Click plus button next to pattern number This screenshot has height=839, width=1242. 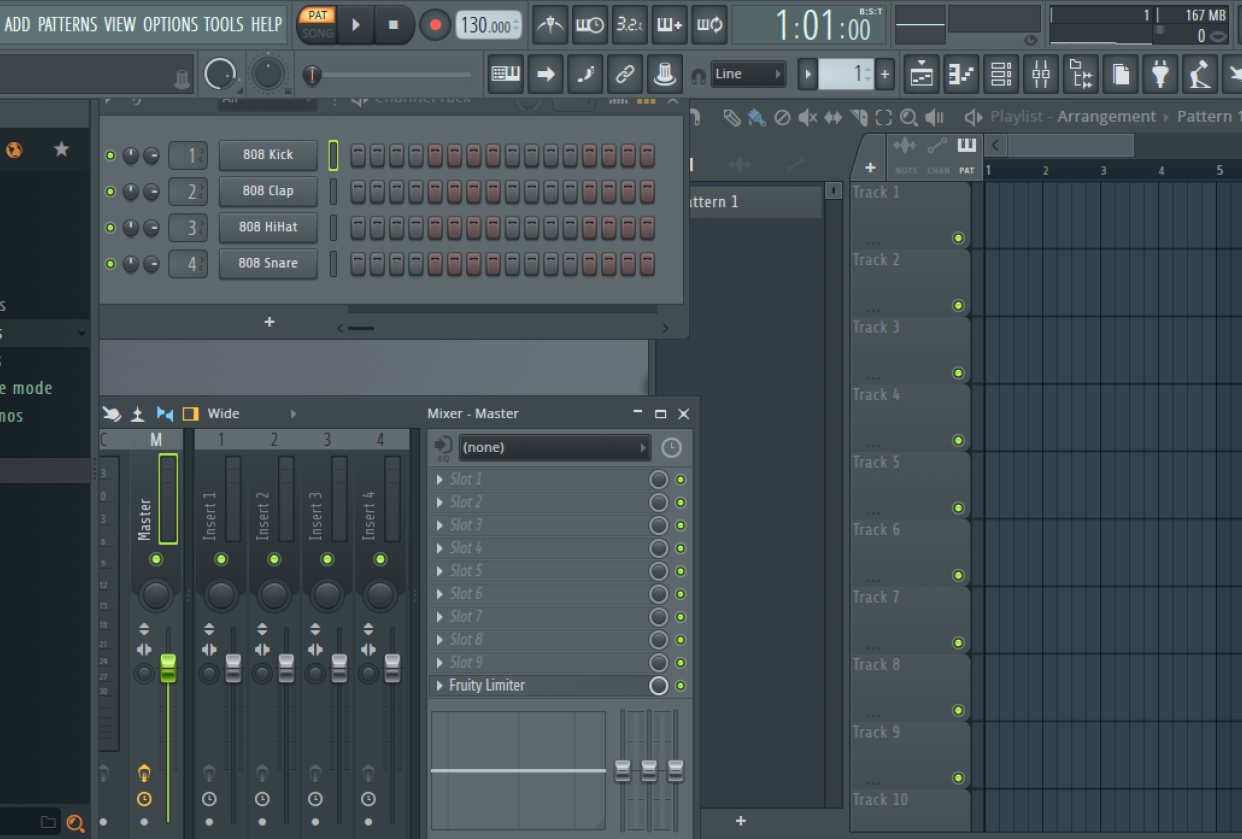point(884,74)
